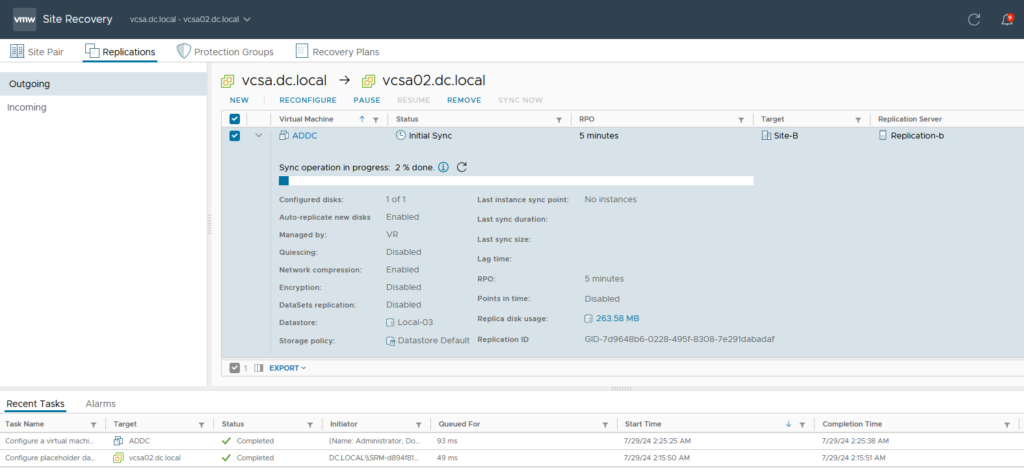Open the Recovery Plans tab

tap(337, 52)
